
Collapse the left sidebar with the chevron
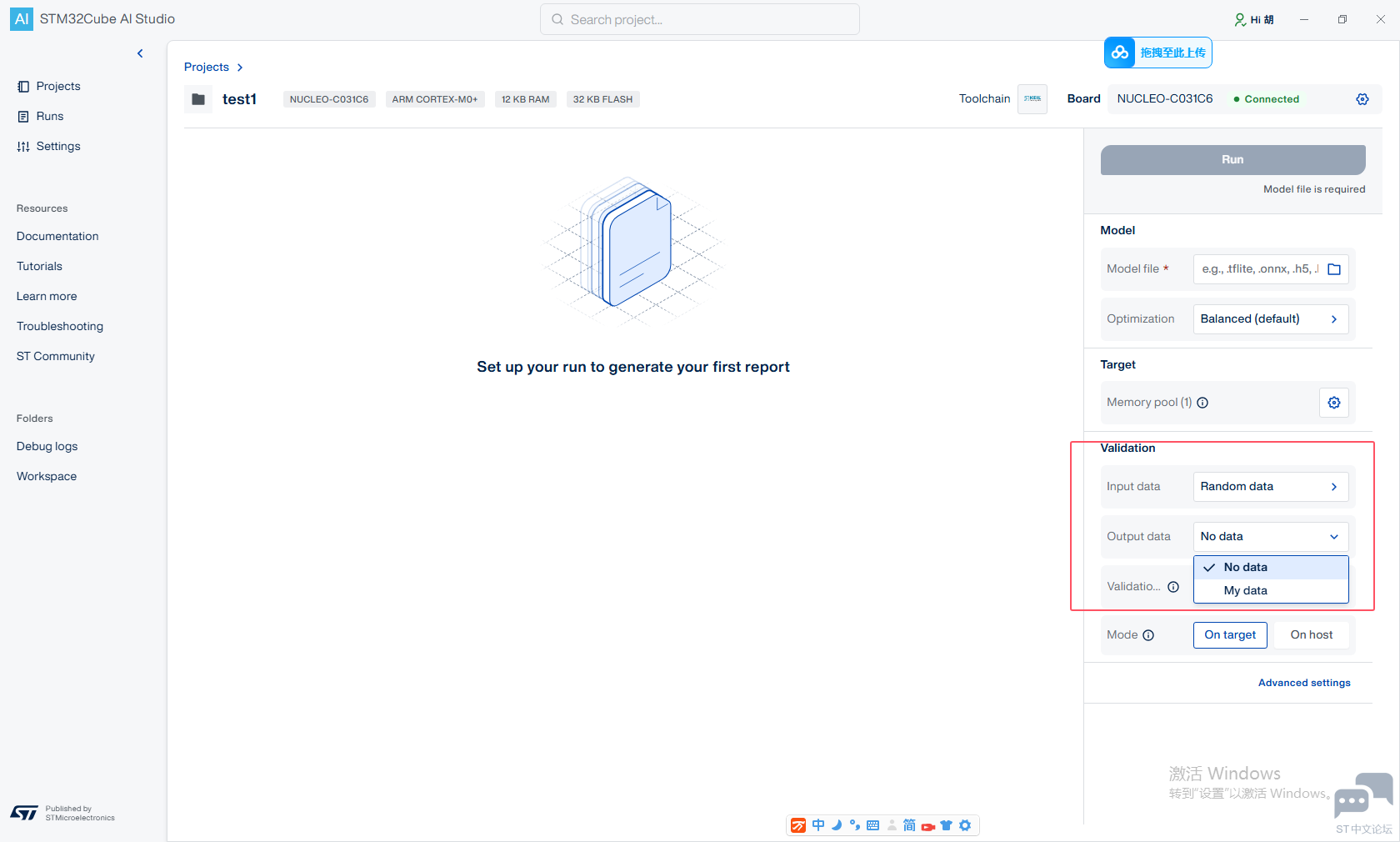(140, 53)
